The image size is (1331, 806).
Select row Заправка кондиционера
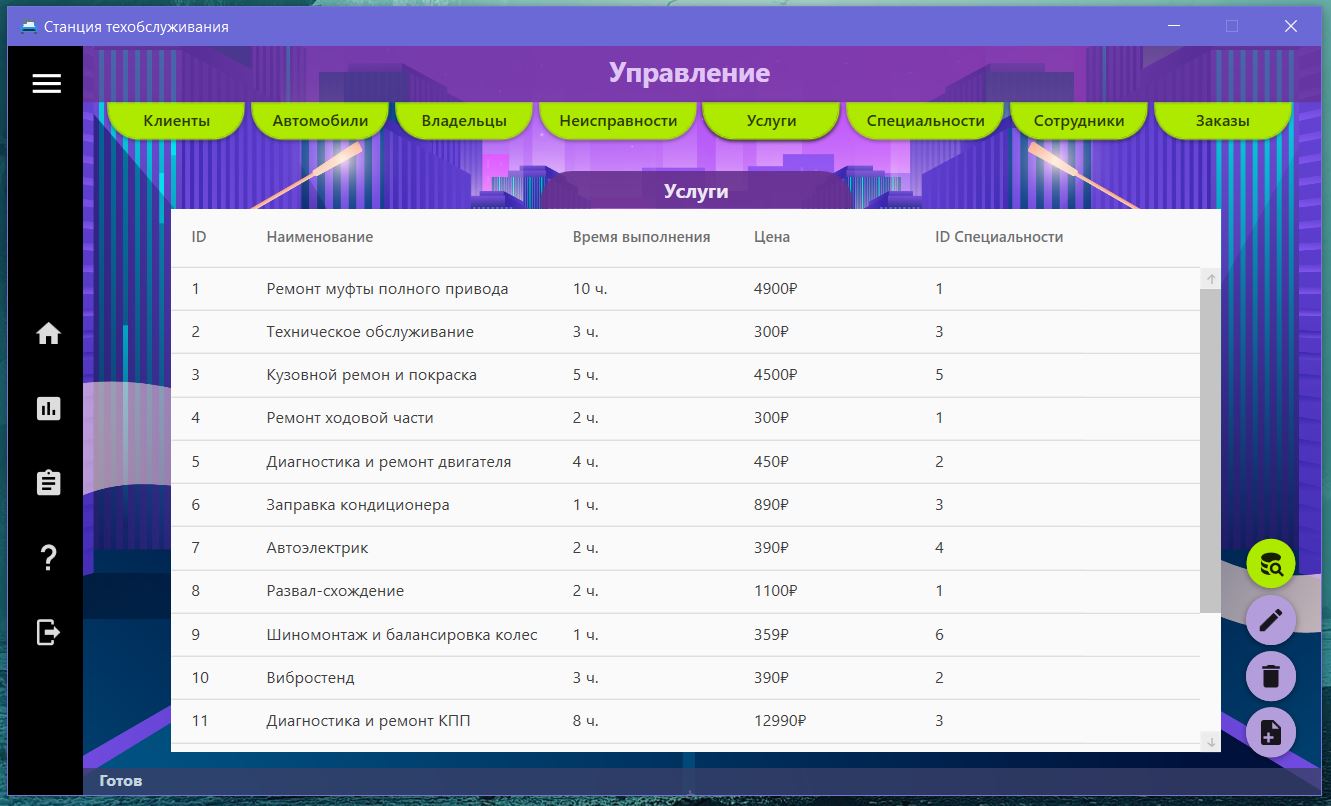(685, 505)
